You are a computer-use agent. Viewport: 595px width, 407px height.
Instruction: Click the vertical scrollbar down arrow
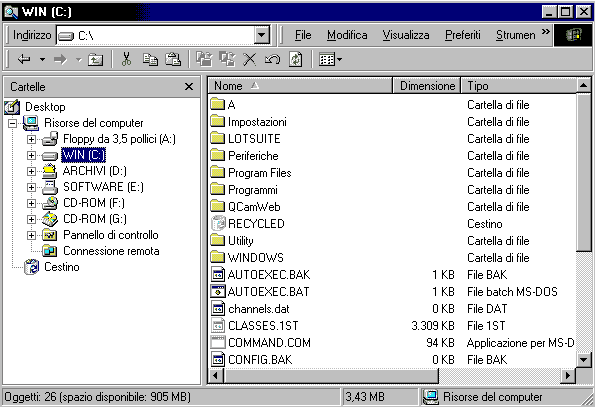[583, 359]
